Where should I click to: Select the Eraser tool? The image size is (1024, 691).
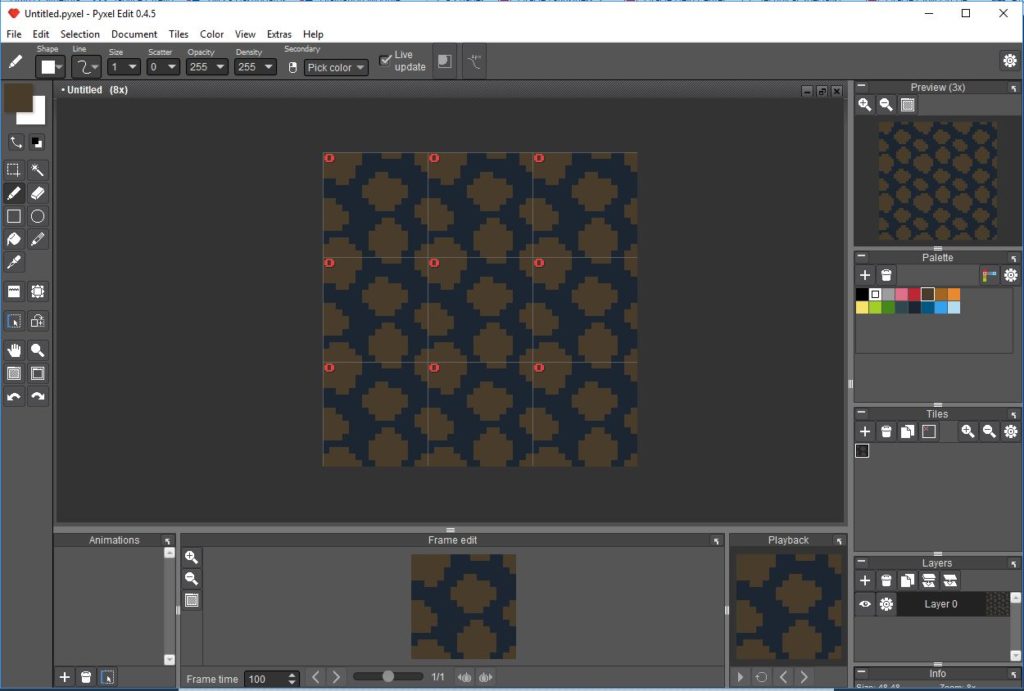pyautogui.click(x=37, y=193)
